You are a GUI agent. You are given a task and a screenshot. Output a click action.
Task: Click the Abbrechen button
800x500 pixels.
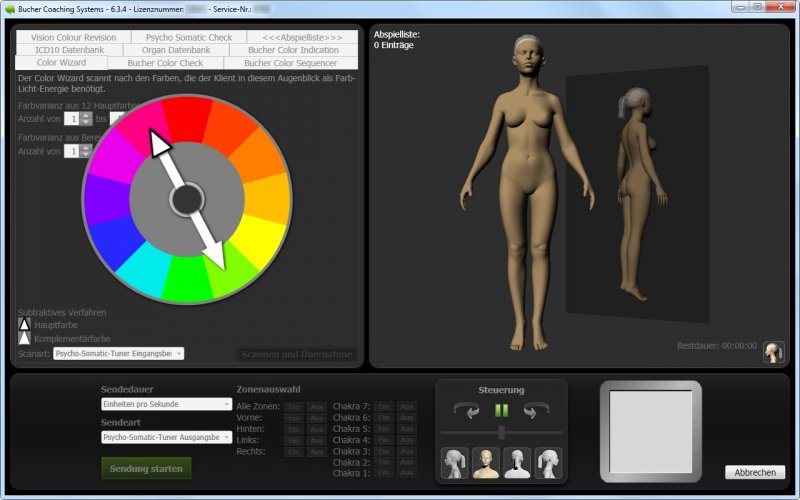coord(755,472)
